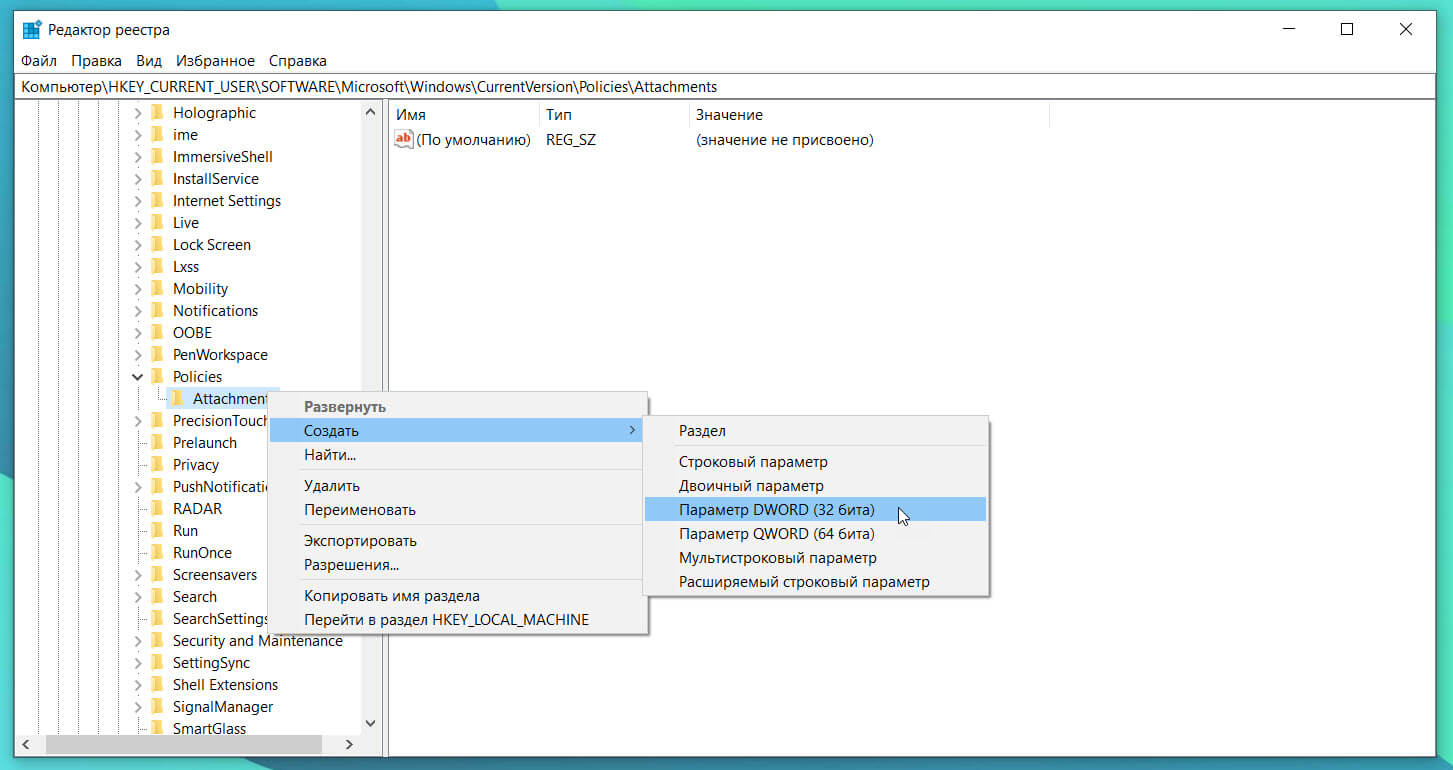Expand the SignalManager key
Image resolution: width=1453 pixels, height=770 pixels.
[x=138, y=707]
